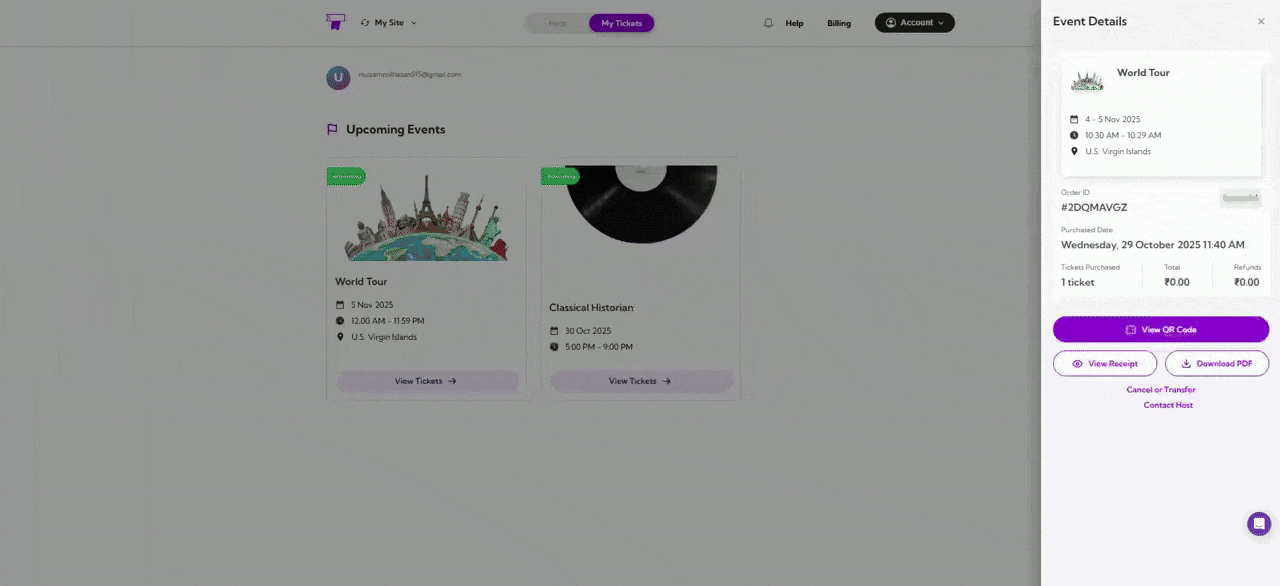
Task: Click View Tickets on Classical Historian card
Action: pos(641,381)
